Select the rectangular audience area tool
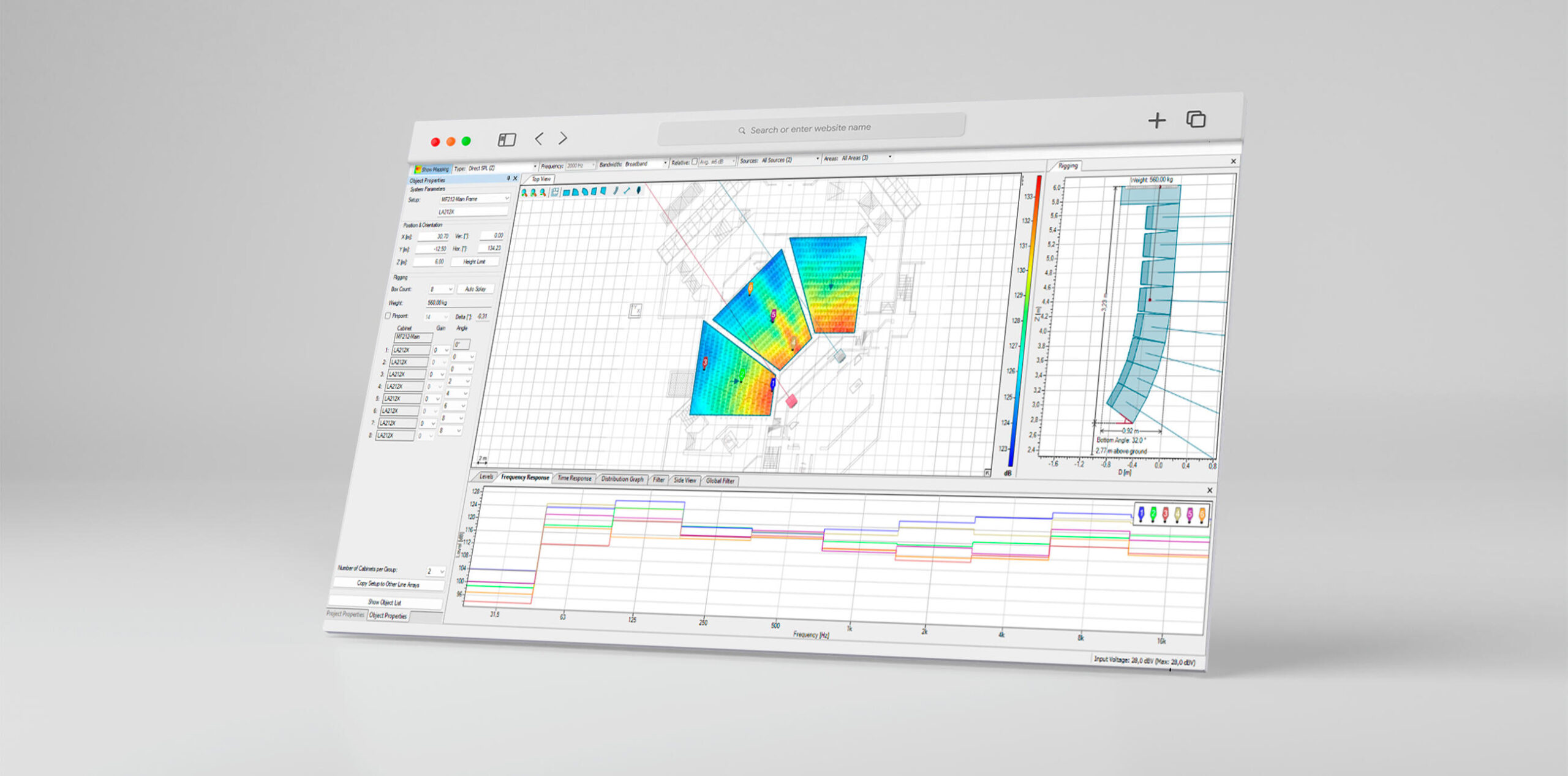This screenshot has height=776, width=1568. point(567,192)
